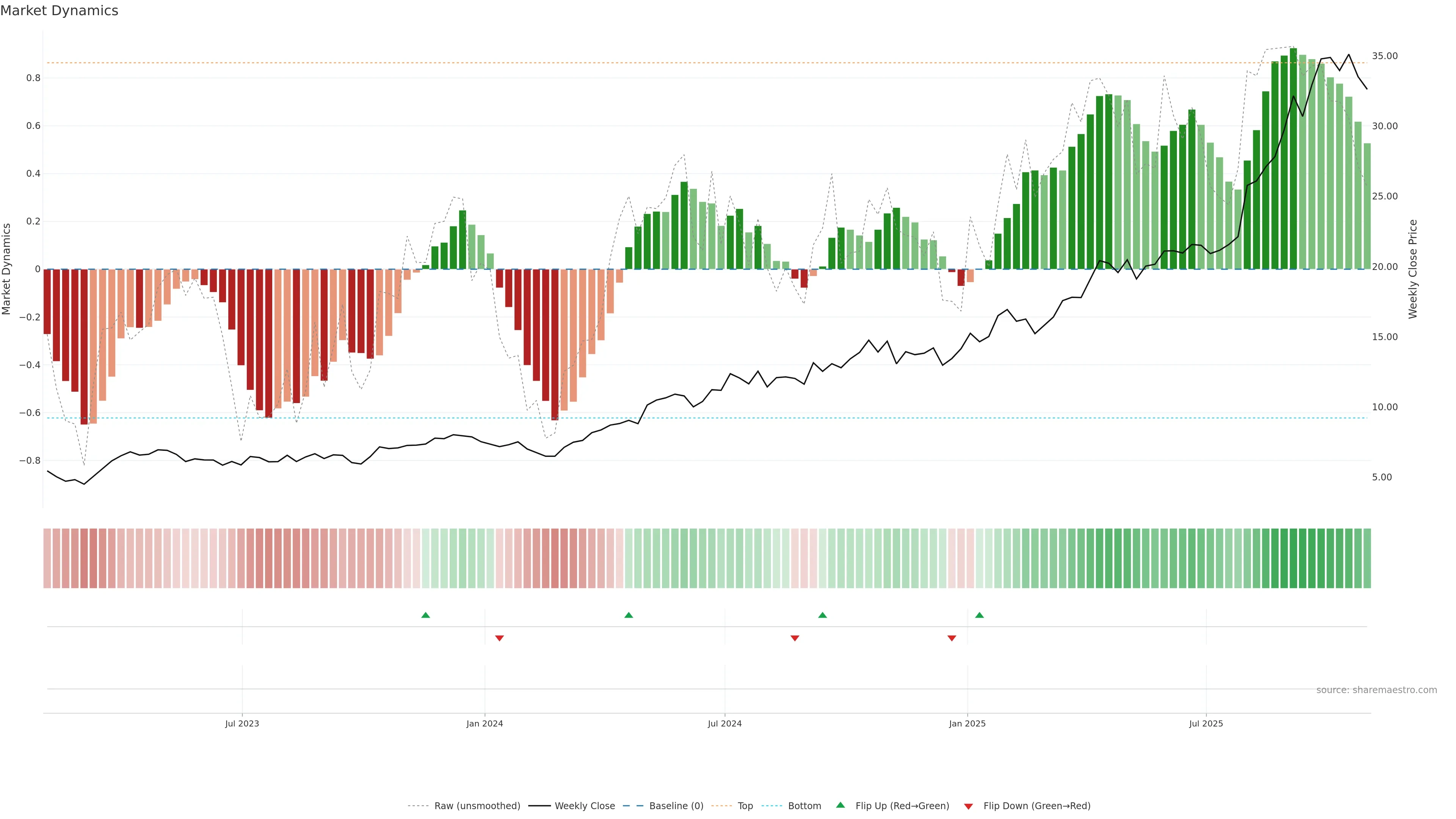The image size is (1456, 819).
Task: Click the first green flip-up triangle marker
Action: point(425,615)
